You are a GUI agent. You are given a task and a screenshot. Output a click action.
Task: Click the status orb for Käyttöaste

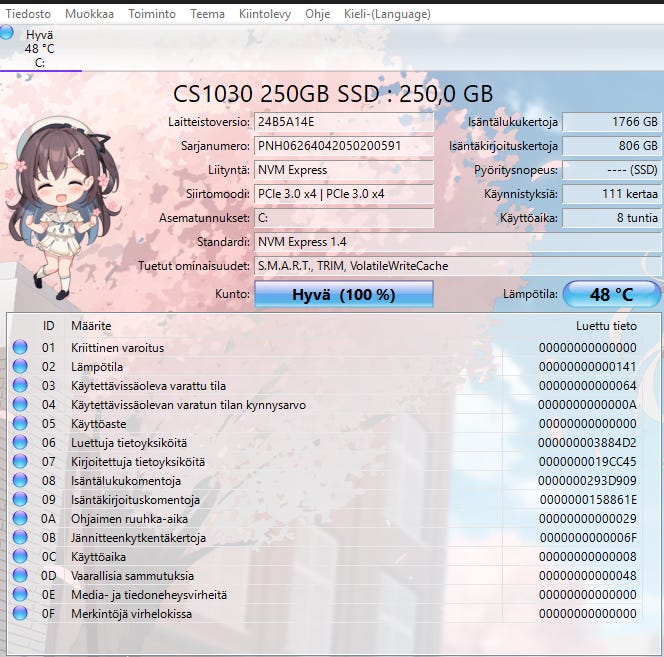tap(20, 424)
